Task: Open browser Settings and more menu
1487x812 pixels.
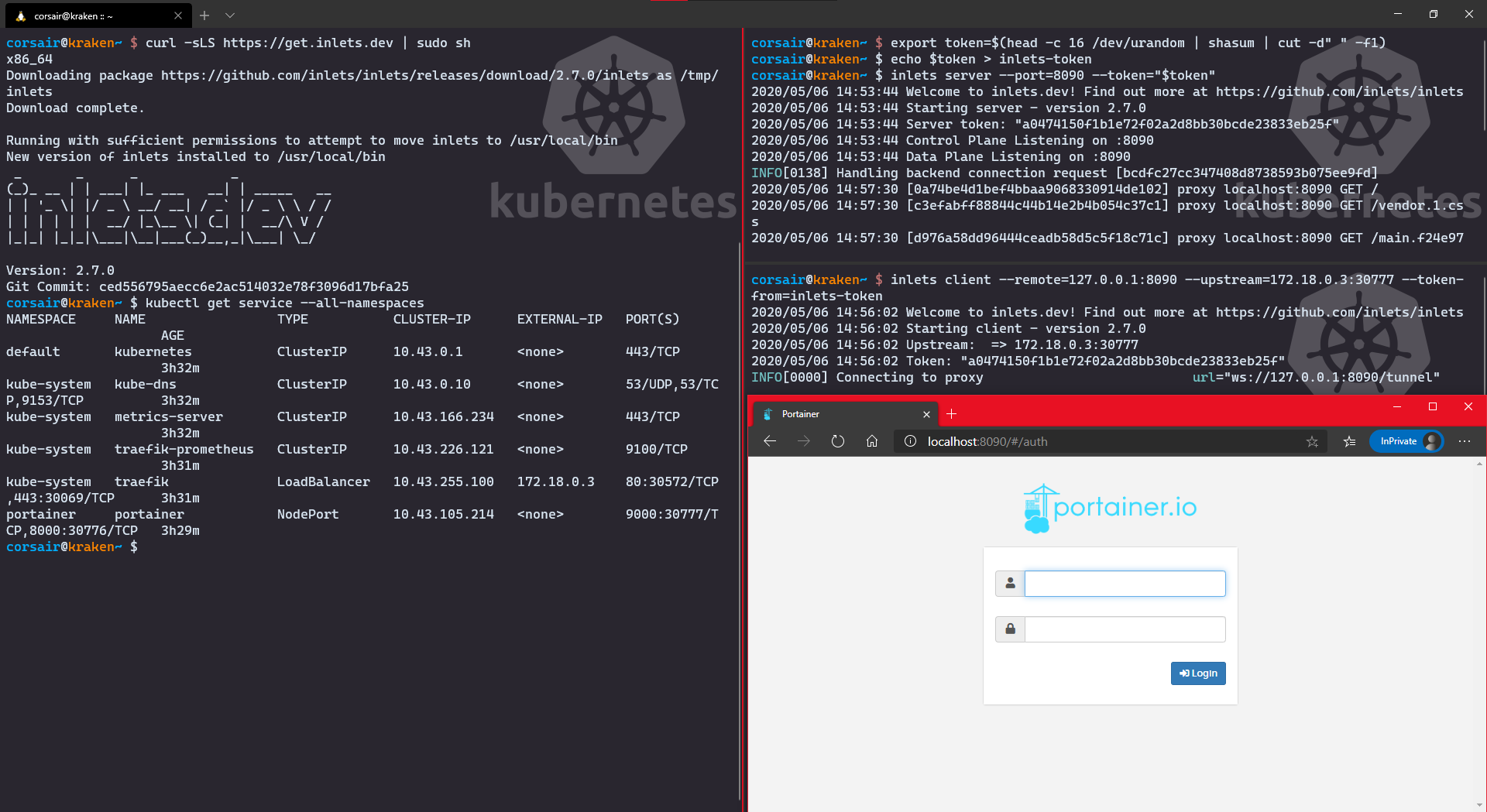Action: point(1464,441)
